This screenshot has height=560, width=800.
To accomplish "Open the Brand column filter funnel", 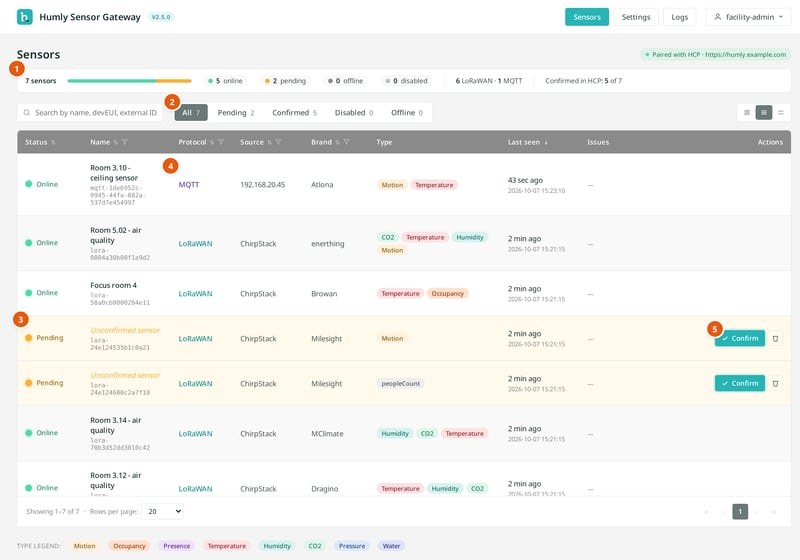I will [346, 142].
